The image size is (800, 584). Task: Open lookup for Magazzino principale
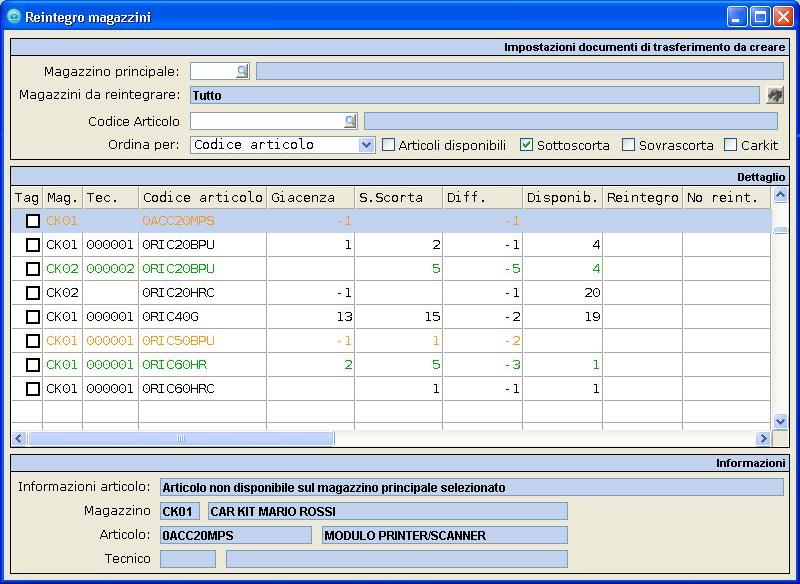coord(242,71)
